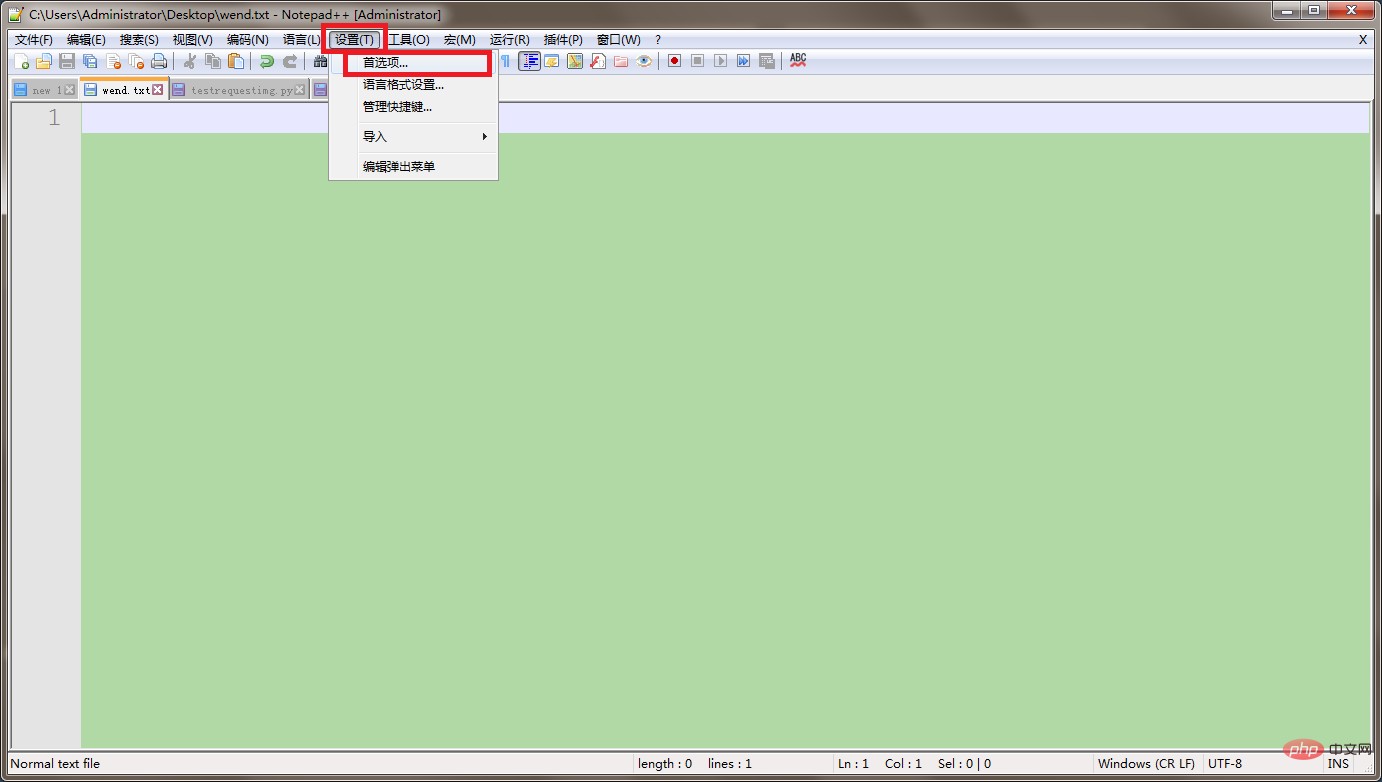
Task: Start macro recording with the red dot icon
Action: 675,61
